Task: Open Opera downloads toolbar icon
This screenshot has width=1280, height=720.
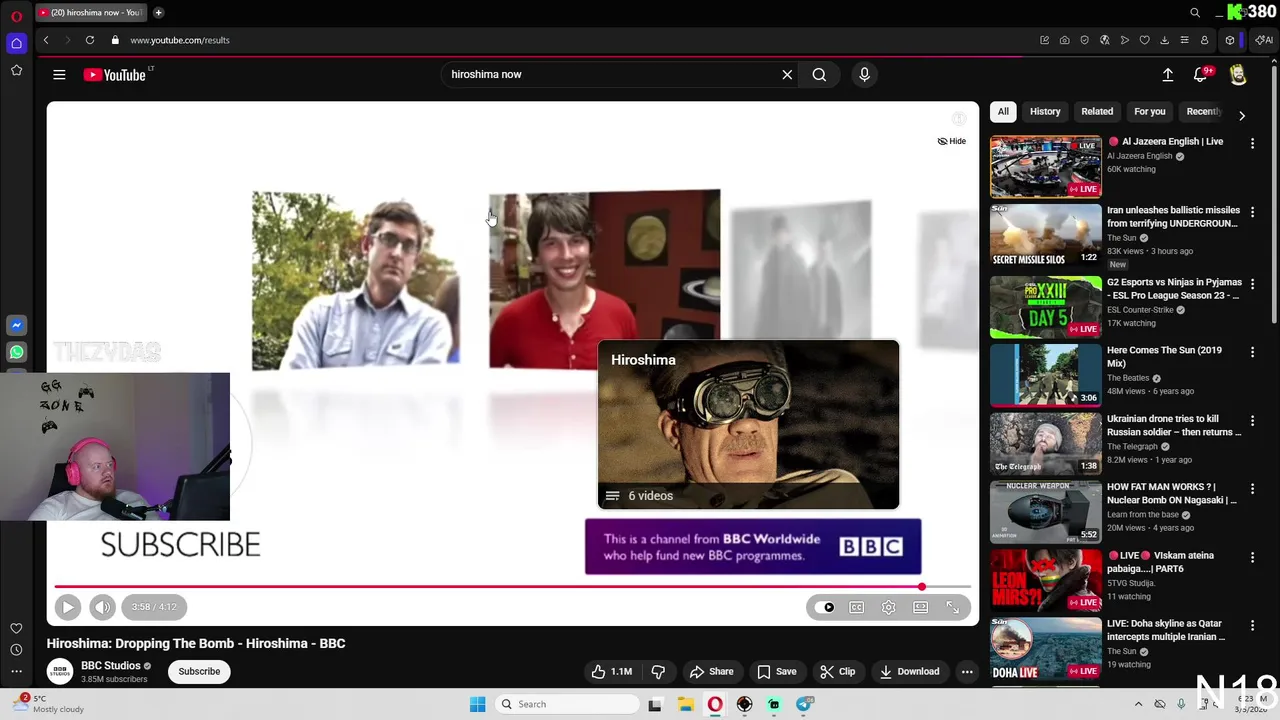Action: tap(1164, 40)
